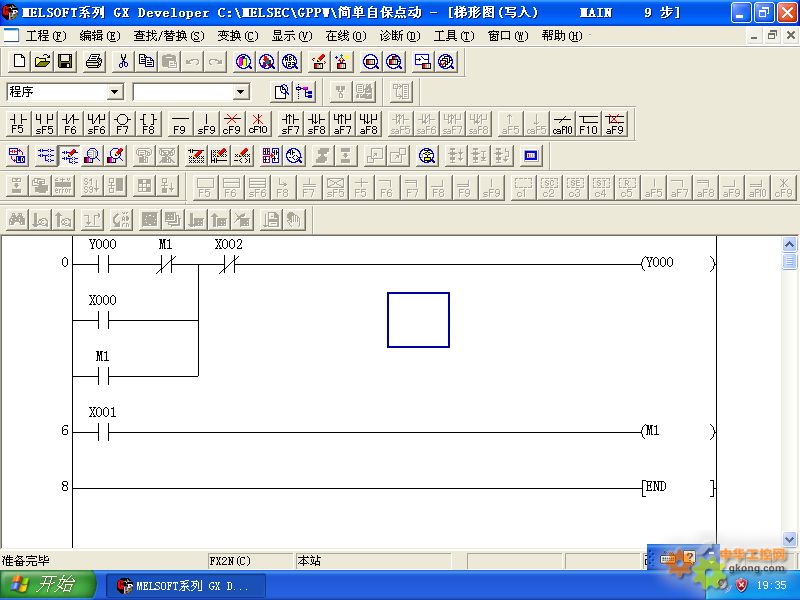Print using the printer icon
The height and width of the screenshot is (600, 800).
[x=94, y=61]
